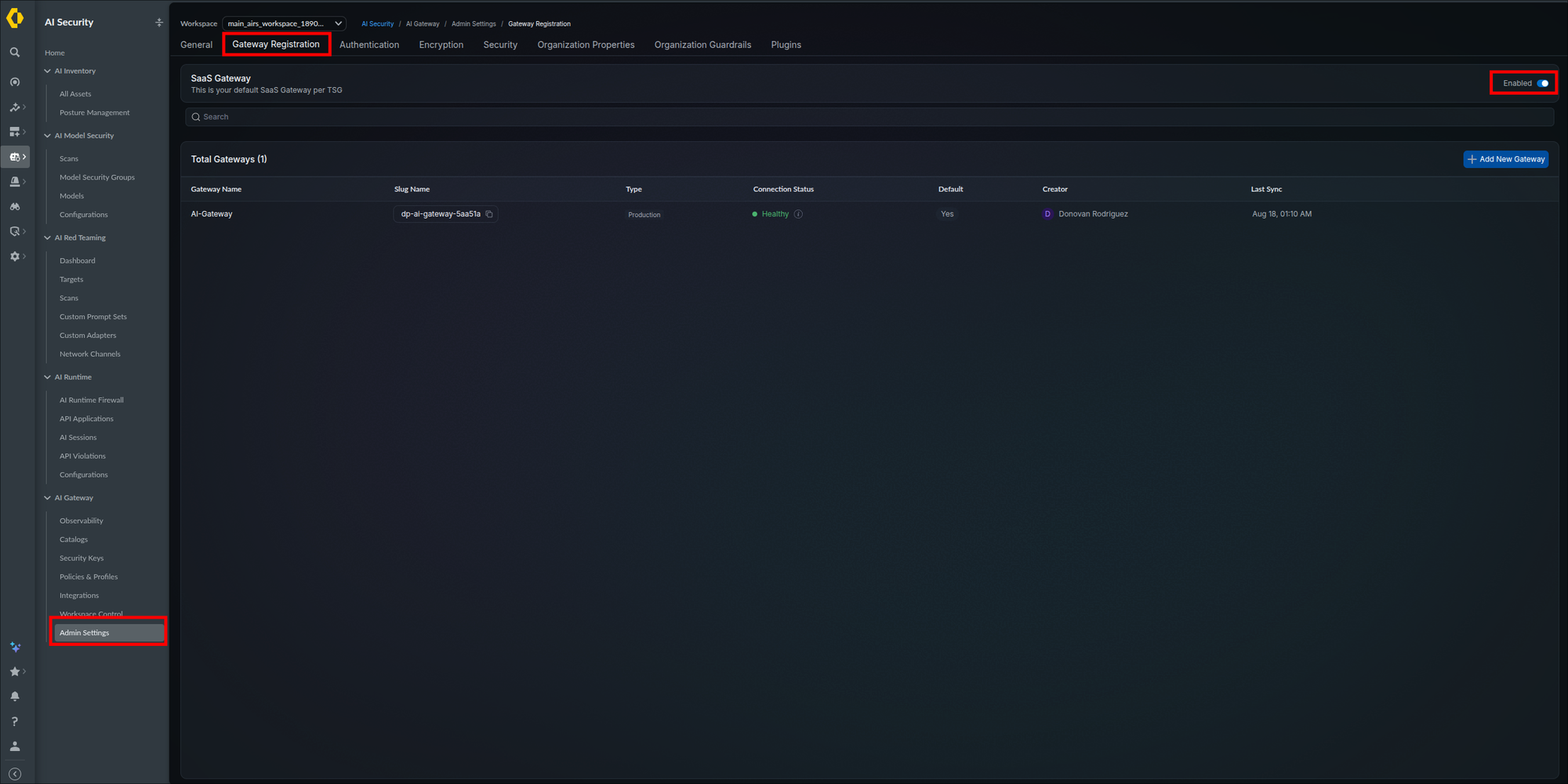The image size is (1568, 784).
Task: Open the bell notifications icon
Action: (15, 696)
